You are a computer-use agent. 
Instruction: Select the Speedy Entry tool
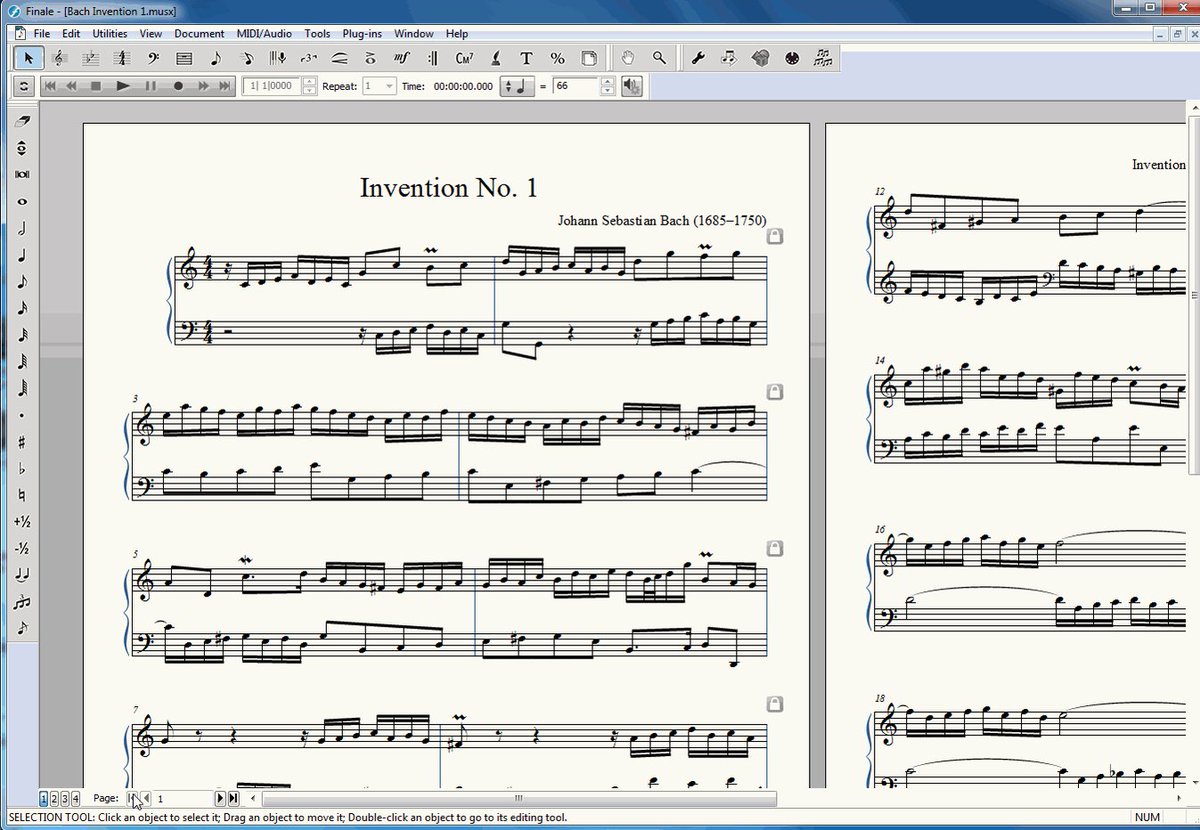tap(246, 58)
